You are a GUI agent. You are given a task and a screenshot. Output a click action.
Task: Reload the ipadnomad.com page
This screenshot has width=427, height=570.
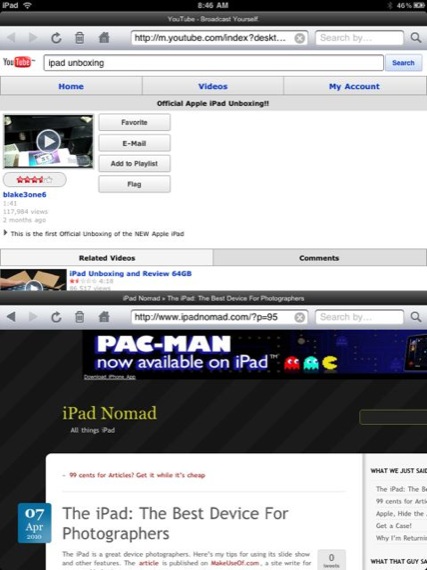(56, 317)
